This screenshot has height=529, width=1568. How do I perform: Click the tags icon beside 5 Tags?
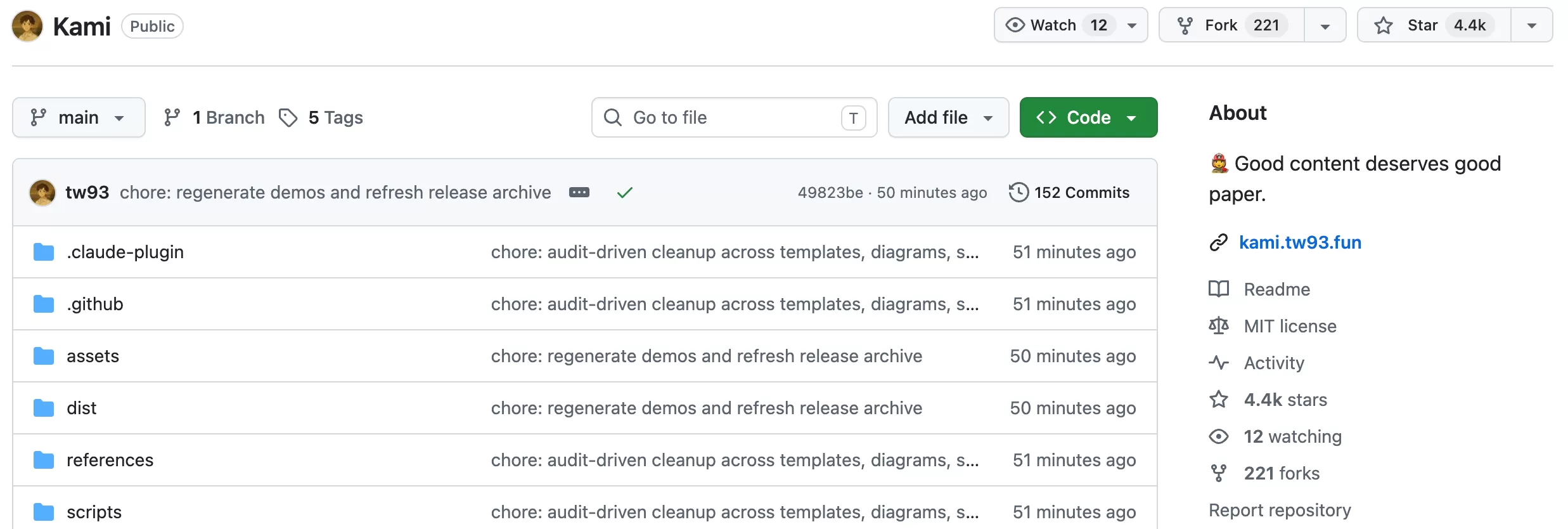click(x=288, y=117)
